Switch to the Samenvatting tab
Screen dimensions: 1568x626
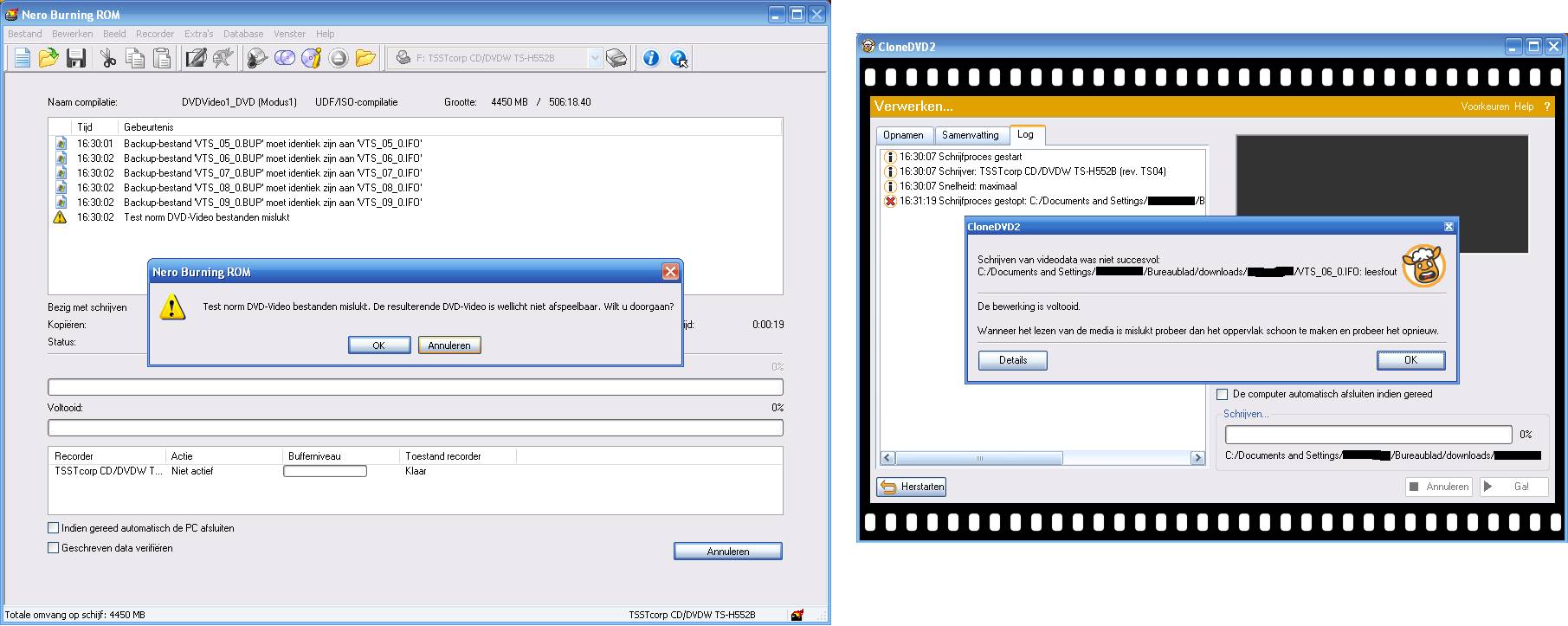971,135
